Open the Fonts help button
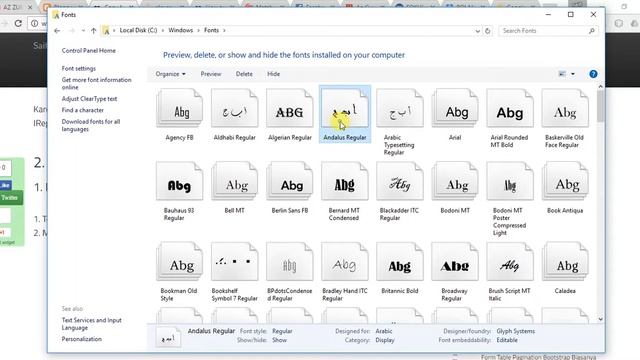This screenshot has height=360, width=640. click(x=593, y=74)
